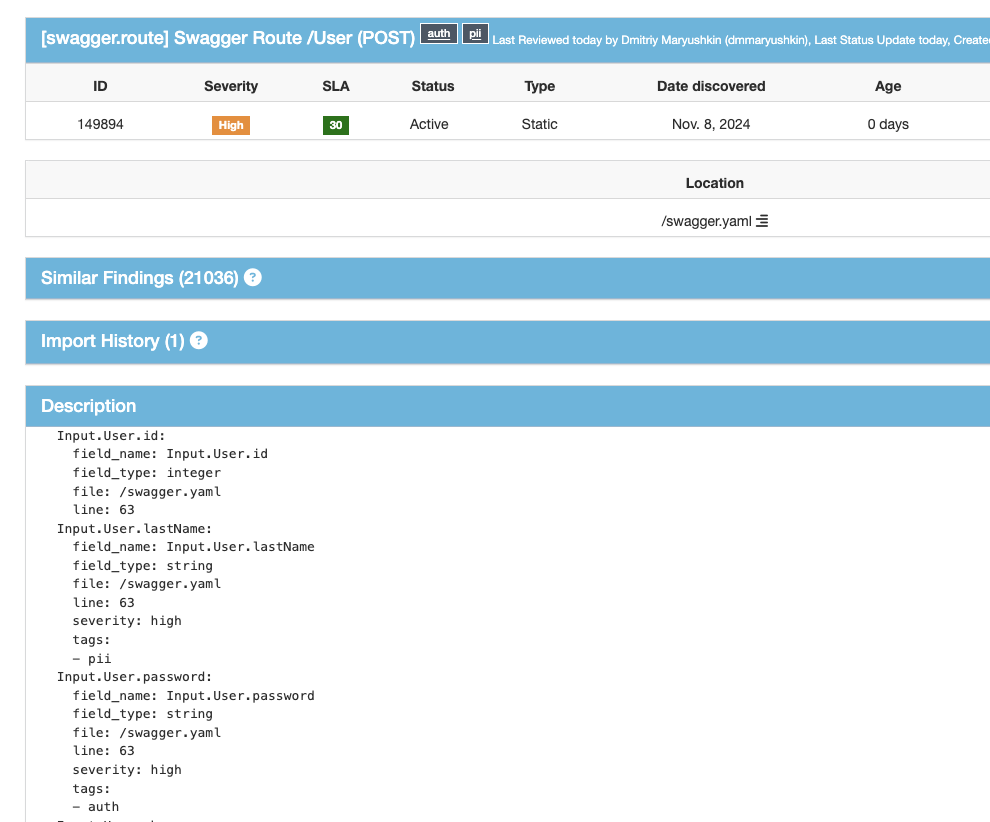This screenshot has width=990, height=822.
Task: Click the High severity badge
Action: (231, 125)
